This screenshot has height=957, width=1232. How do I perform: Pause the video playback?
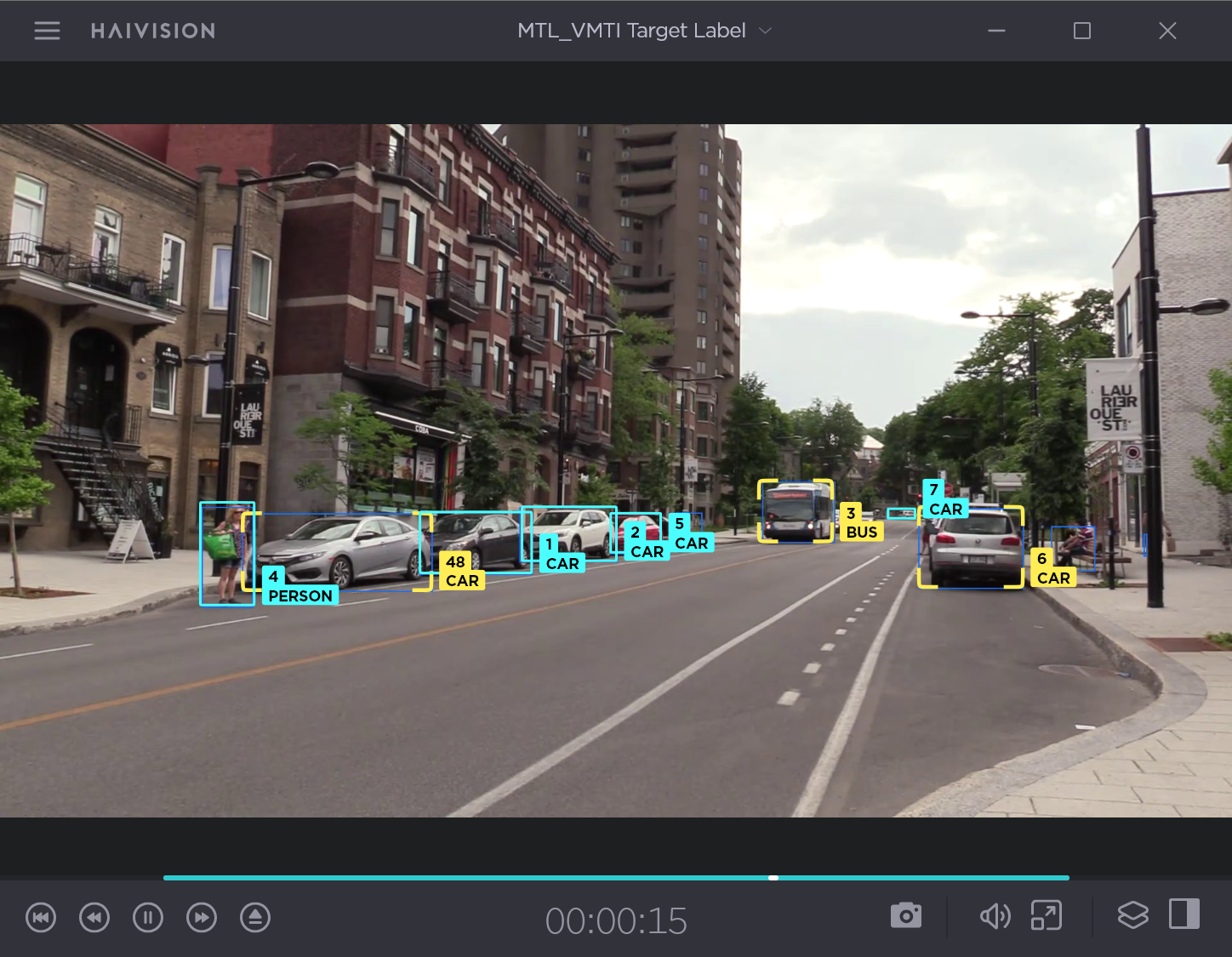click(148, 917)
